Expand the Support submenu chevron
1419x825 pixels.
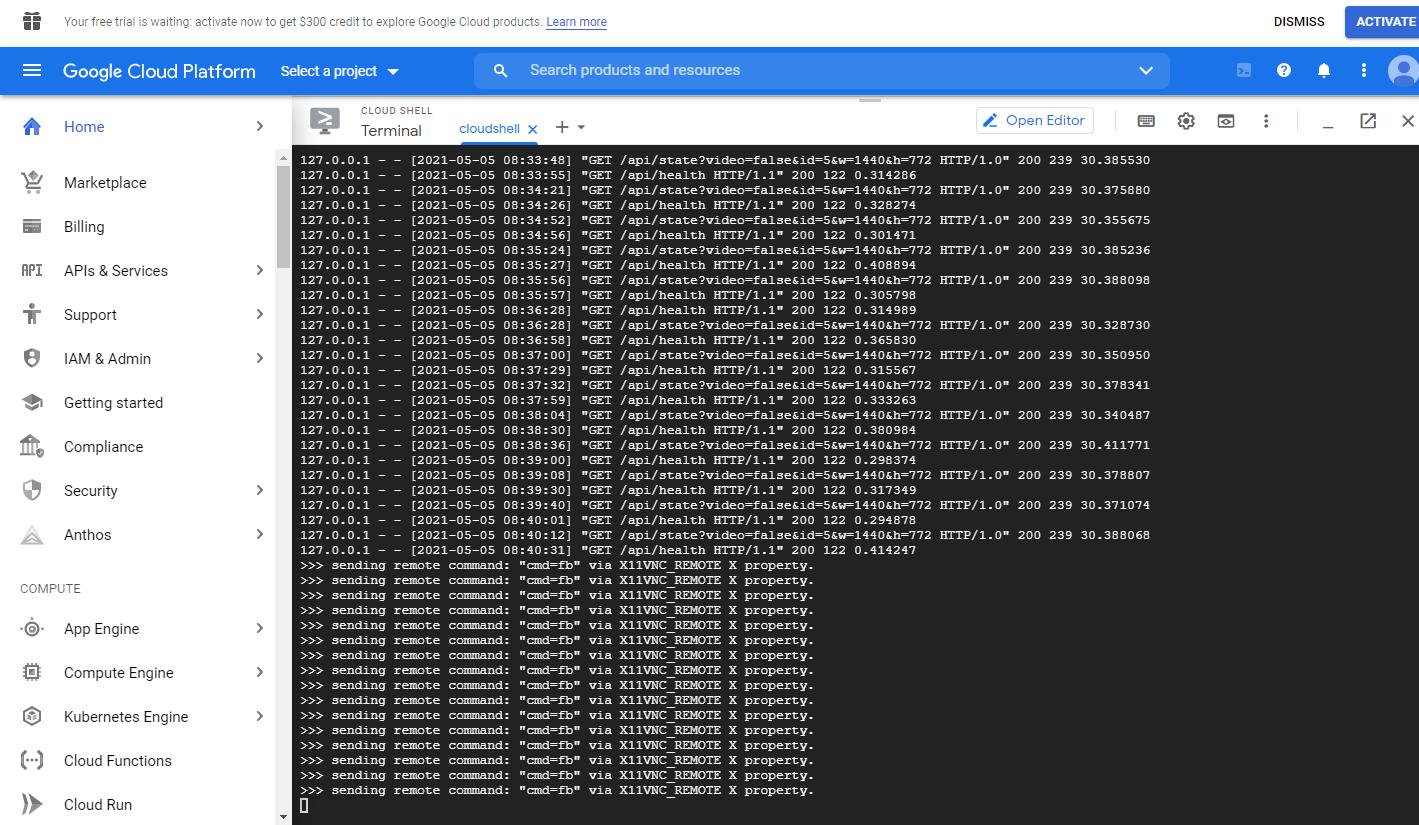click(x=260, y=315)
